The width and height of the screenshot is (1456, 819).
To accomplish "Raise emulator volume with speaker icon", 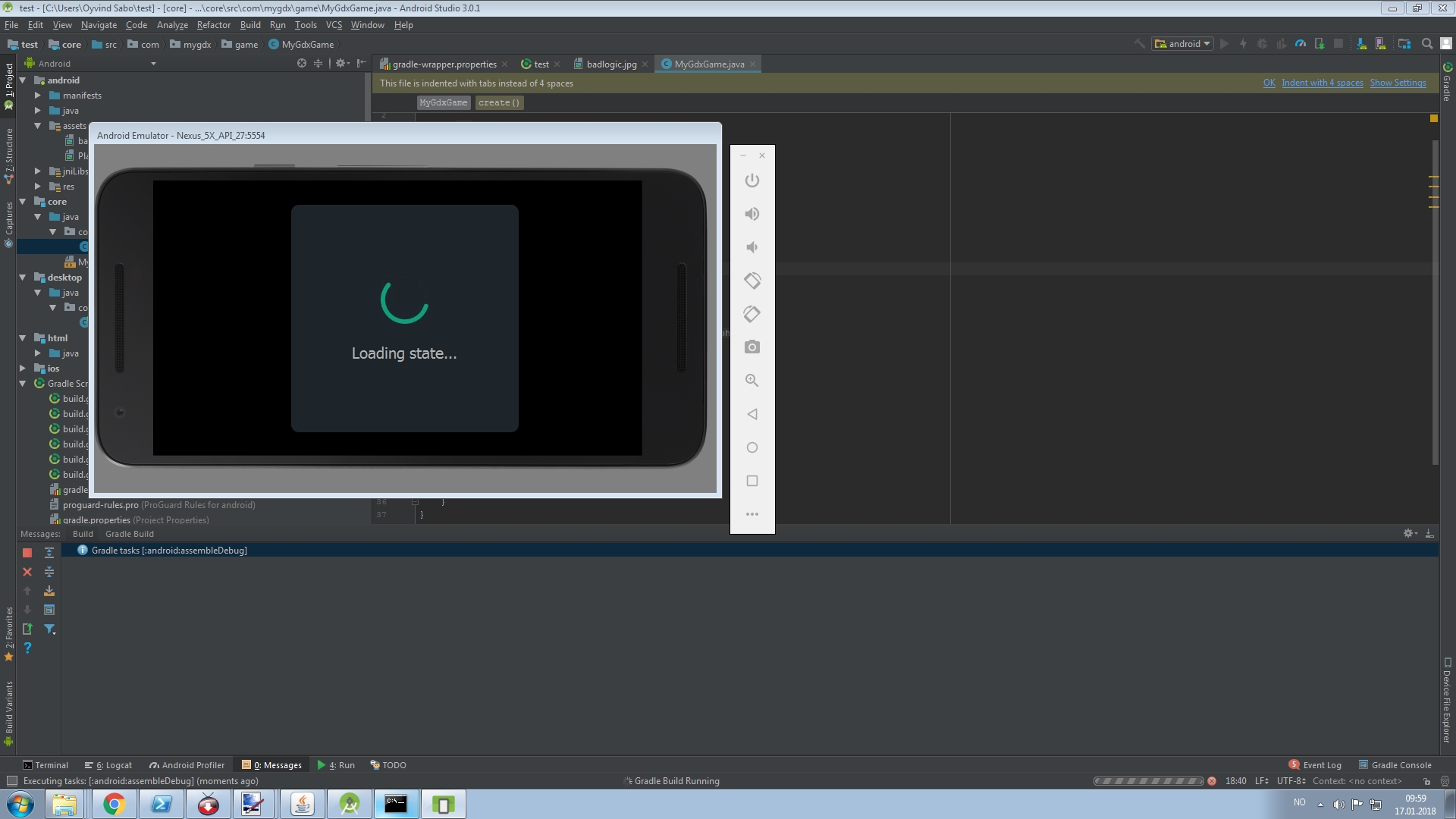I will click(x=752, y=214).
